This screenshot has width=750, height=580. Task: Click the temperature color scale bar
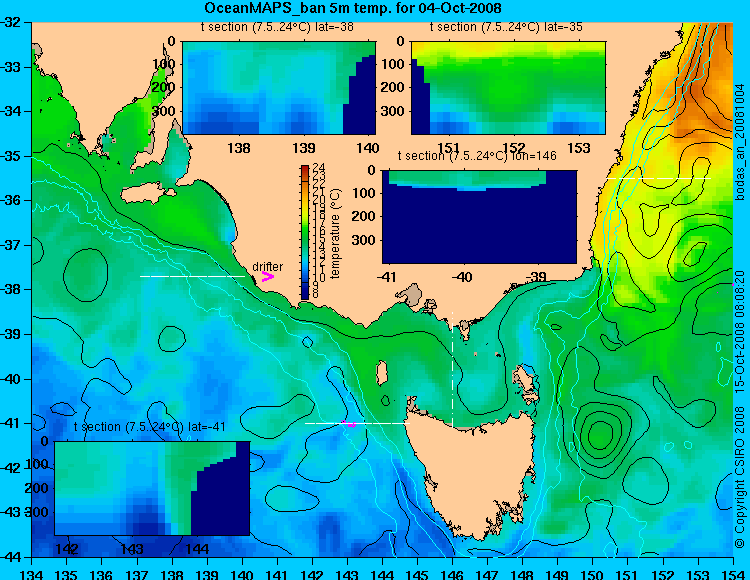(x=305, y=232)
